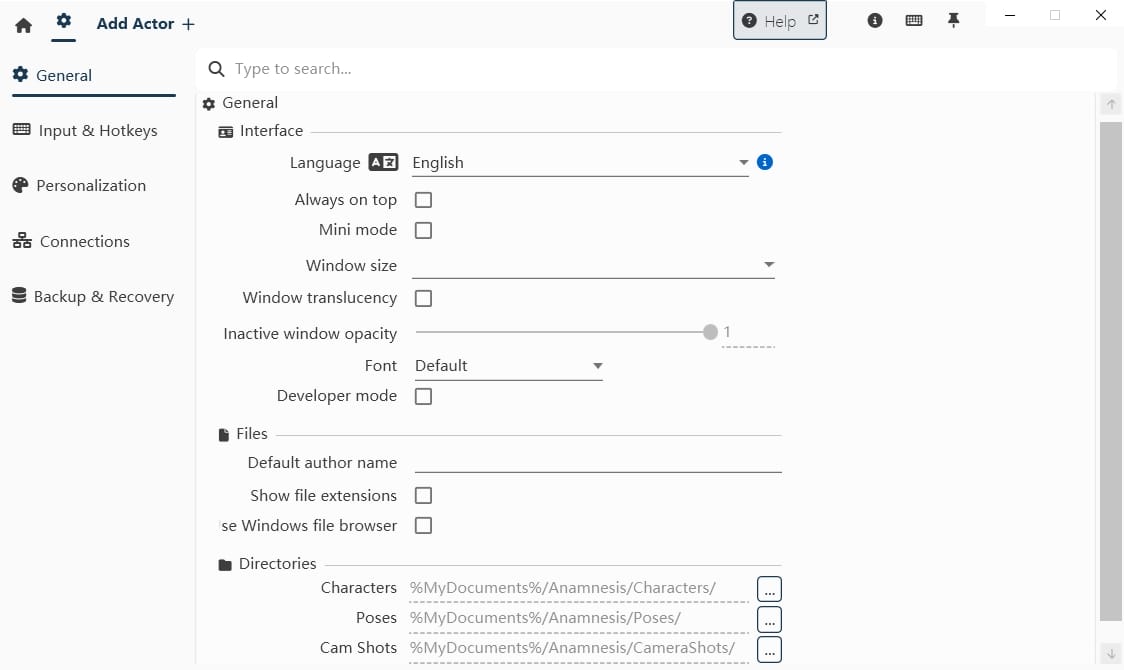Click the blue language info icon
The width and height of the screenshot is (1124, 670).
tap(765, 162)
